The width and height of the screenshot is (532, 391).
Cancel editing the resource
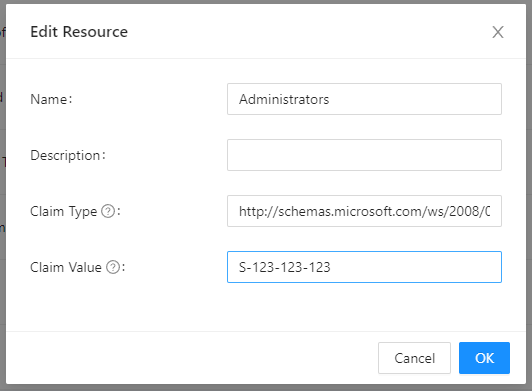414,358
